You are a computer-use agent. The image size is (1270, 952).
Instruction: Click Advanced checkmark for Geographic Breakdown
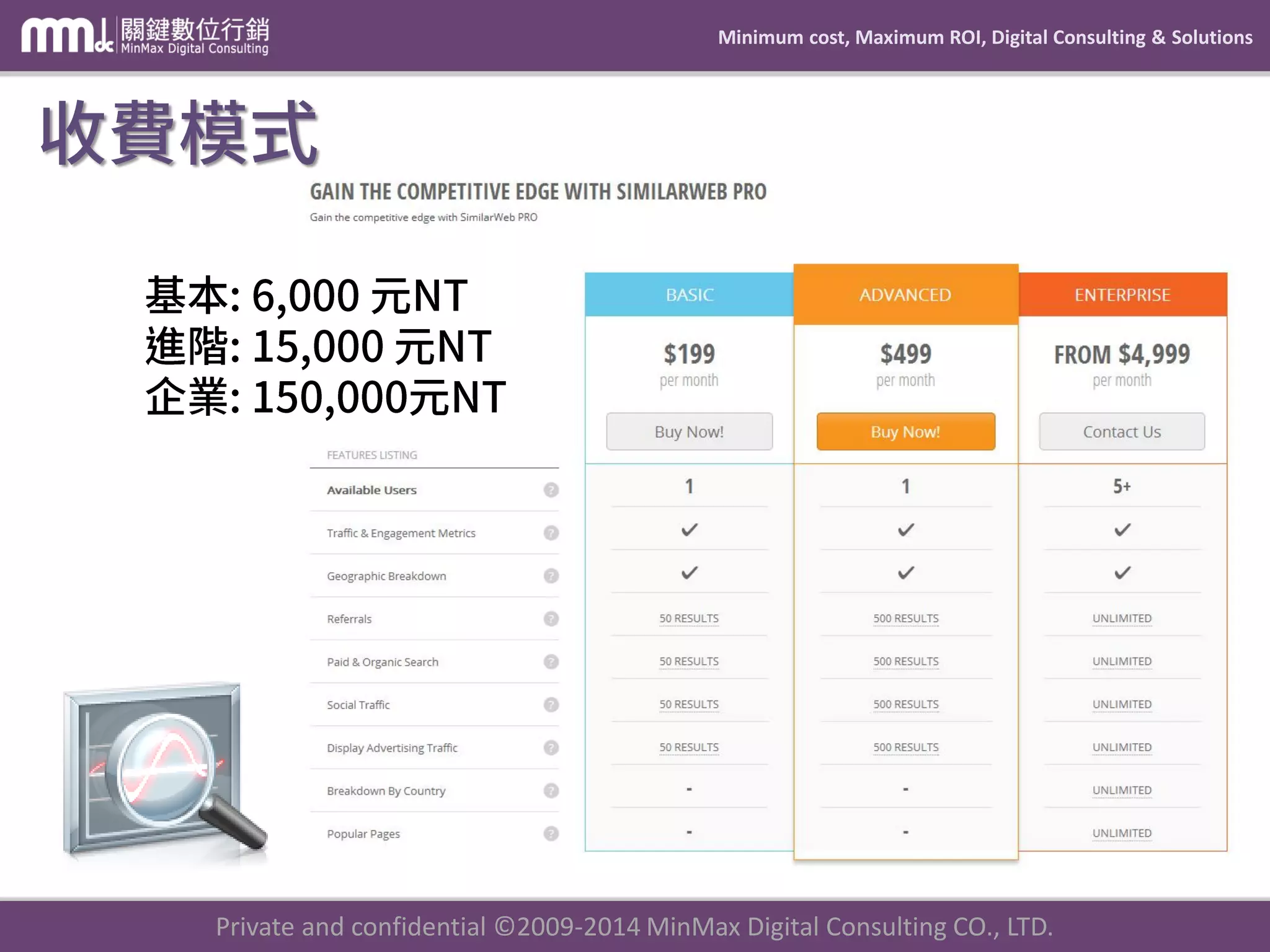905,573
